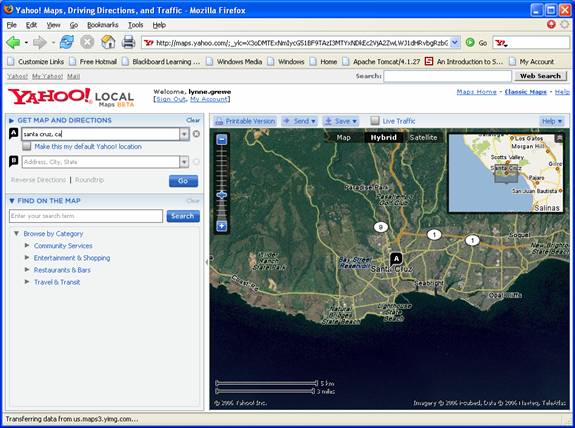Click the zoom slider track above handle

pos(221,167)
